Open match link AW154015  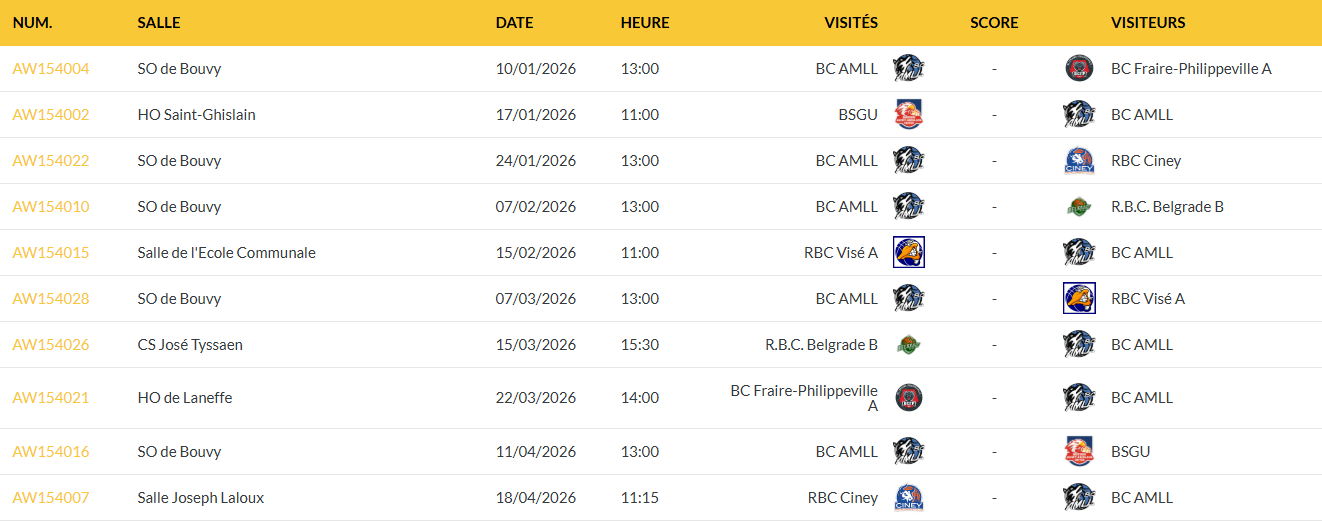tap(51, 253)
